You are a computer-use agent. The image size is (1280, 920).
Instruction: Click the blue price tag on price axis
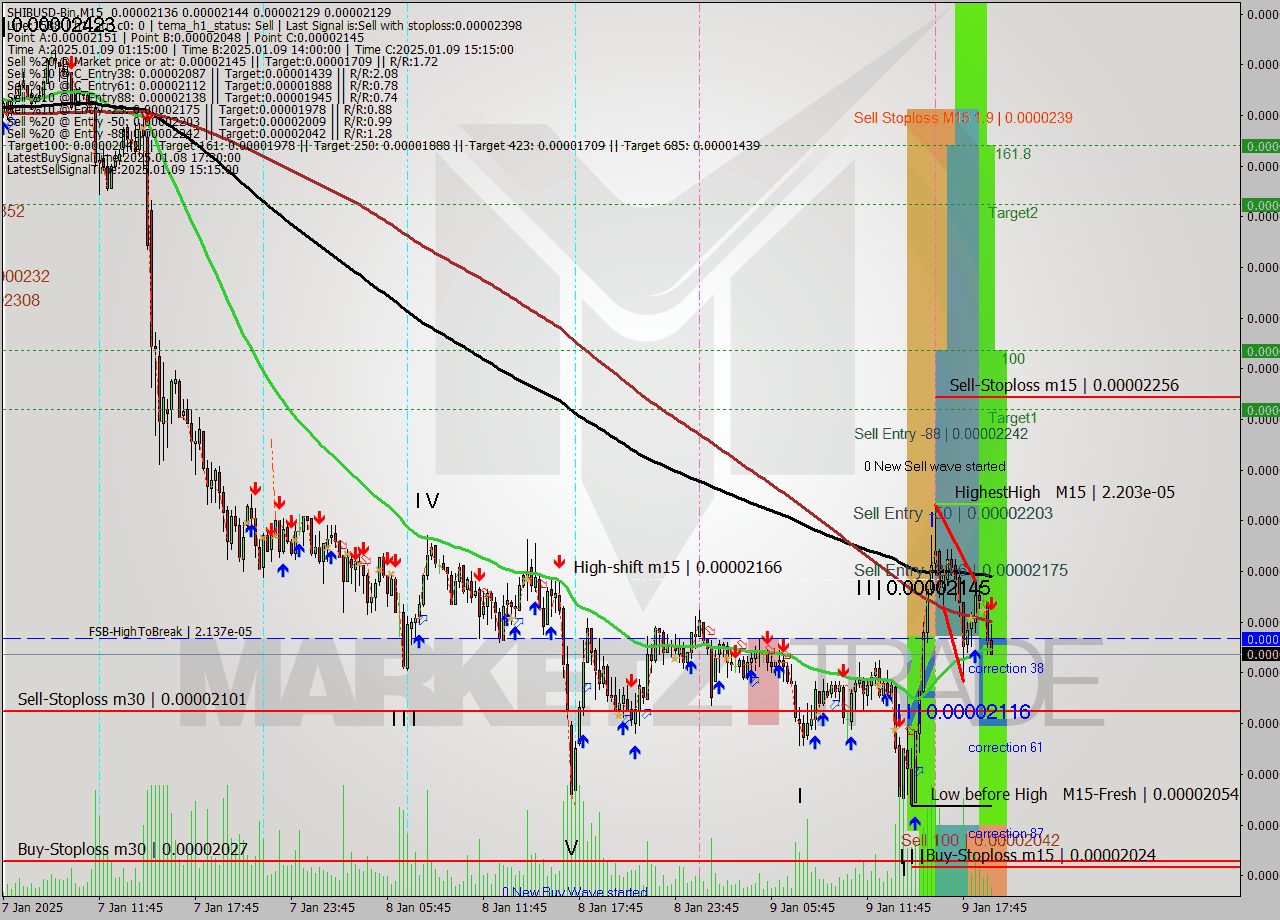click(x=1260, y=639)
